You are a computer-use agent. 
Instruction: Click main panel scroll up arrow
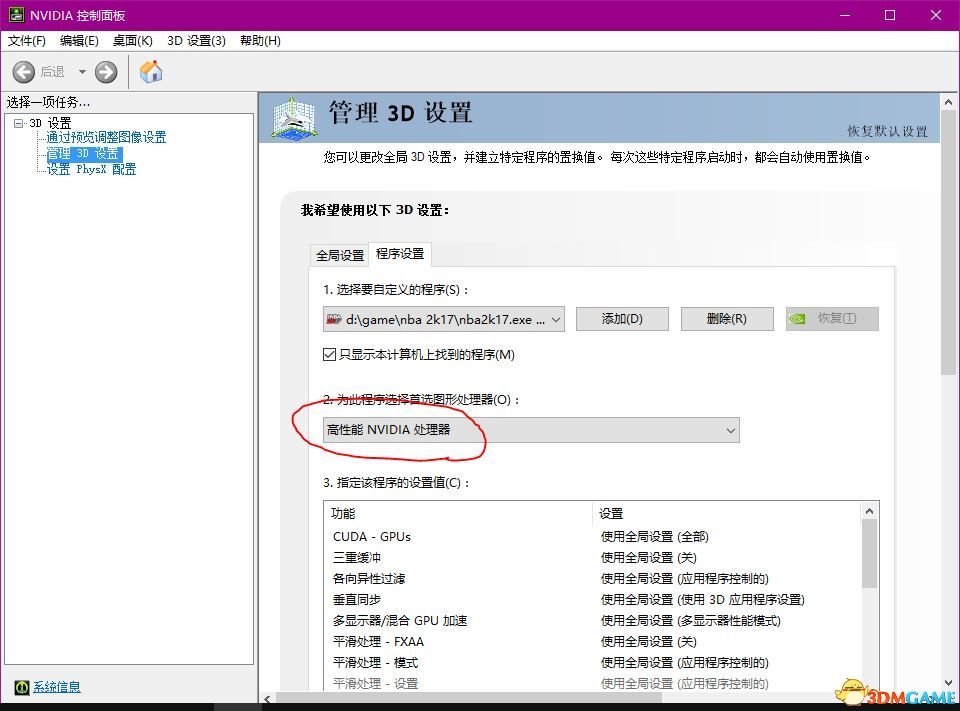[948, 102]
